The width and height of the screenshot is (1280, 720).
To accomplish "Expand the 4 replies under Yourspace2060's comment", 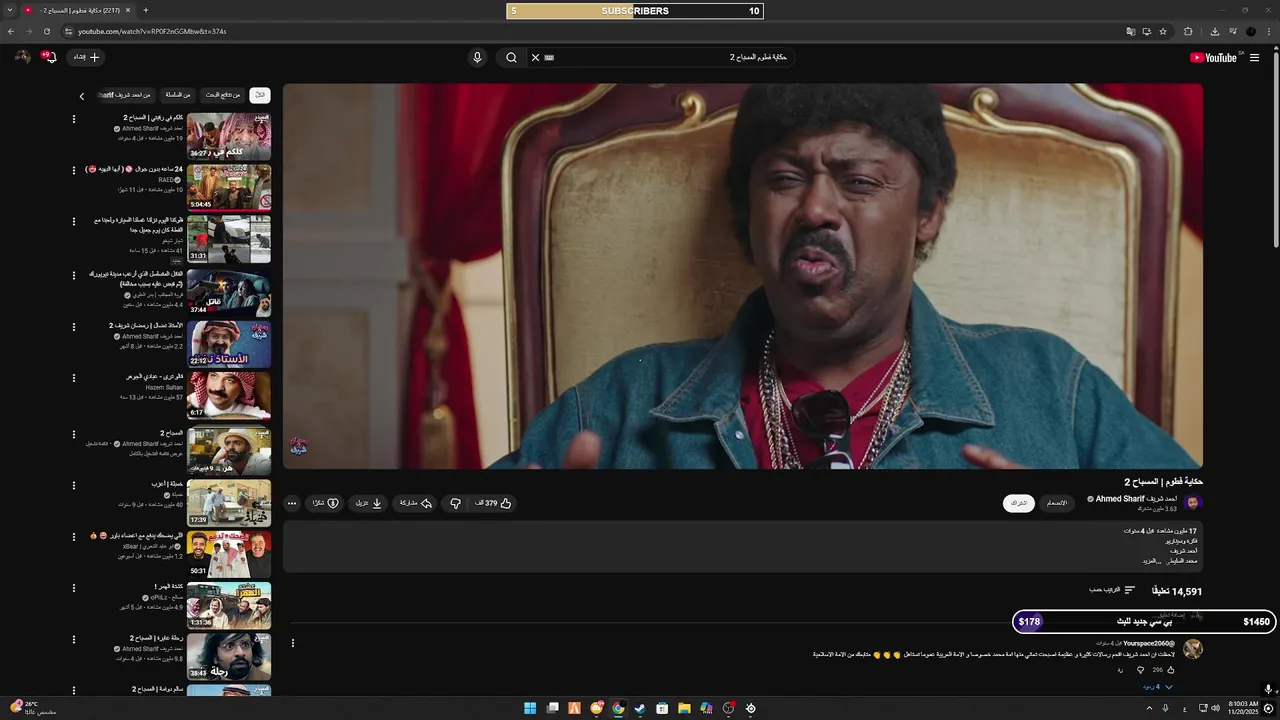I will click(1158, 687).
